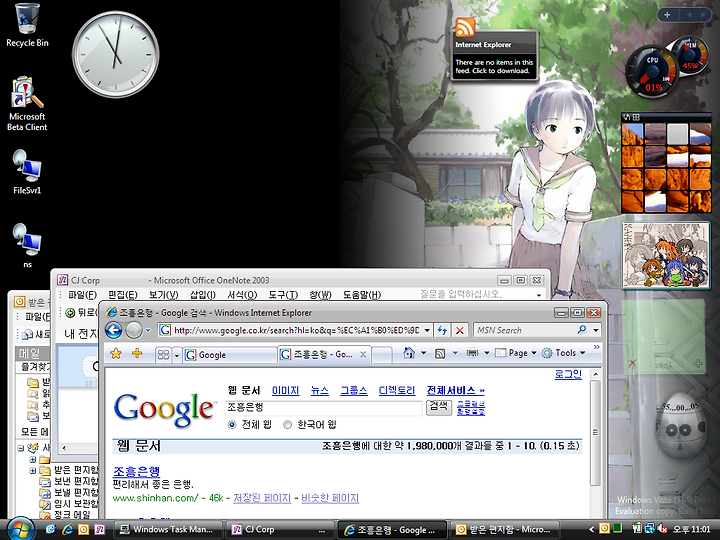Image resolution: width=720 pixels, height=540 pixels.
Task: Click the IE address bar URL
Action: coord(297,330)
